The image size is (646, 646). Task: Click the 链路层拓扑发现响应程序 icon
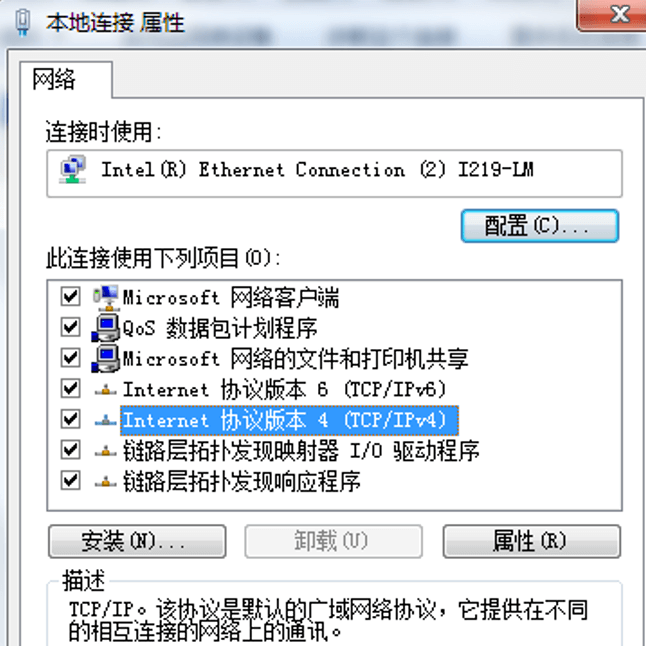(106, 481)
